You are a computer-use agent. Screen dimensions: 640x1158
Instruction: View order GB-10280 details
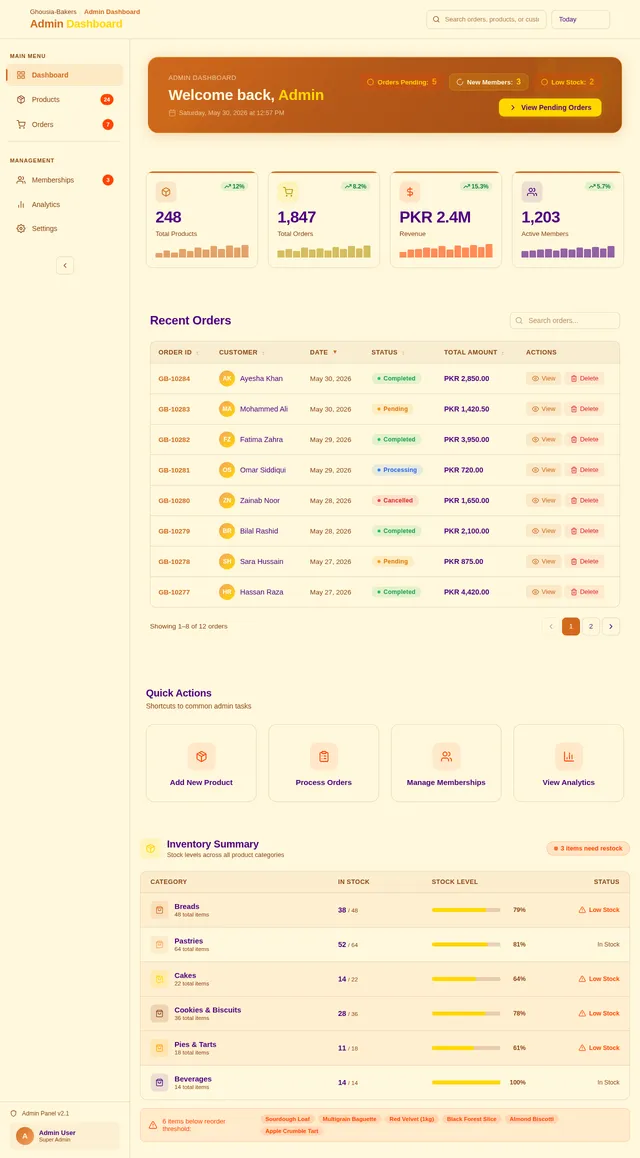pyautogui.click(x=543, y=501)
